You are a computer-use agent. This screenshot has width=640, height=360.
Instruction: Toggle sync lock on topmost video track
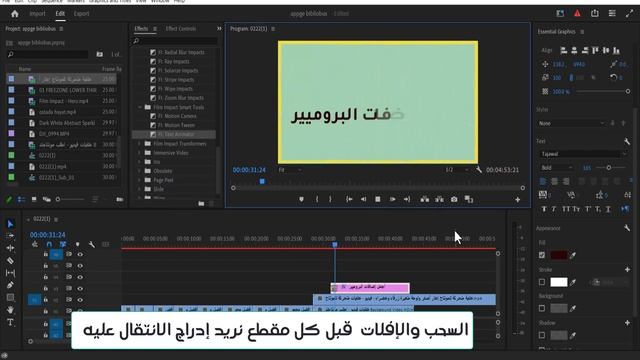click(x=69, y=254)
